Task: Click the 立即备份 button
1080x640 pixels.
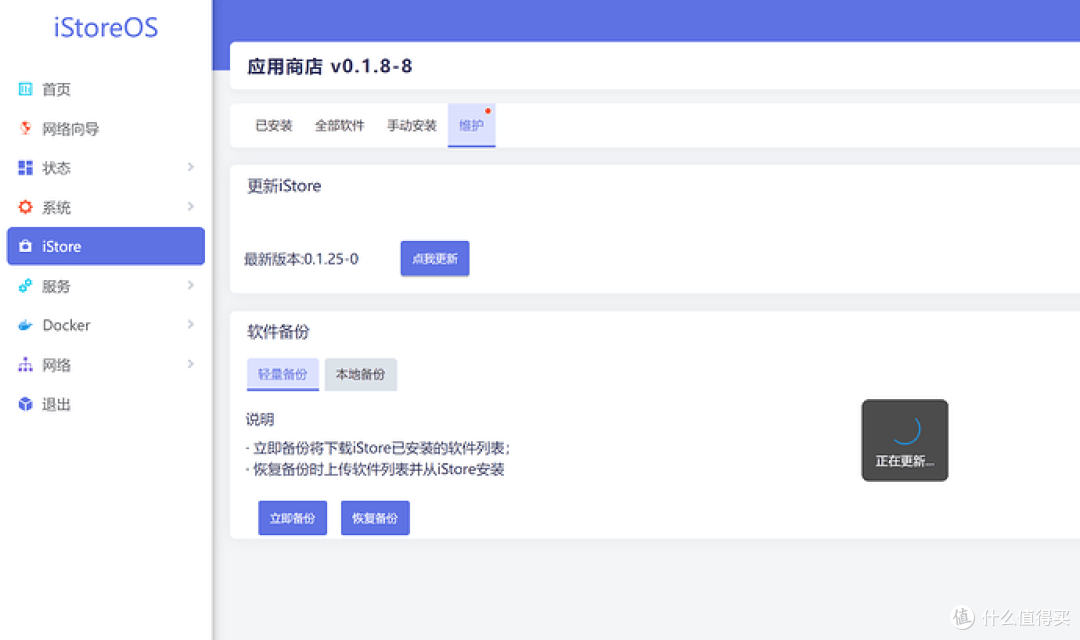Action: click(292, 517)
